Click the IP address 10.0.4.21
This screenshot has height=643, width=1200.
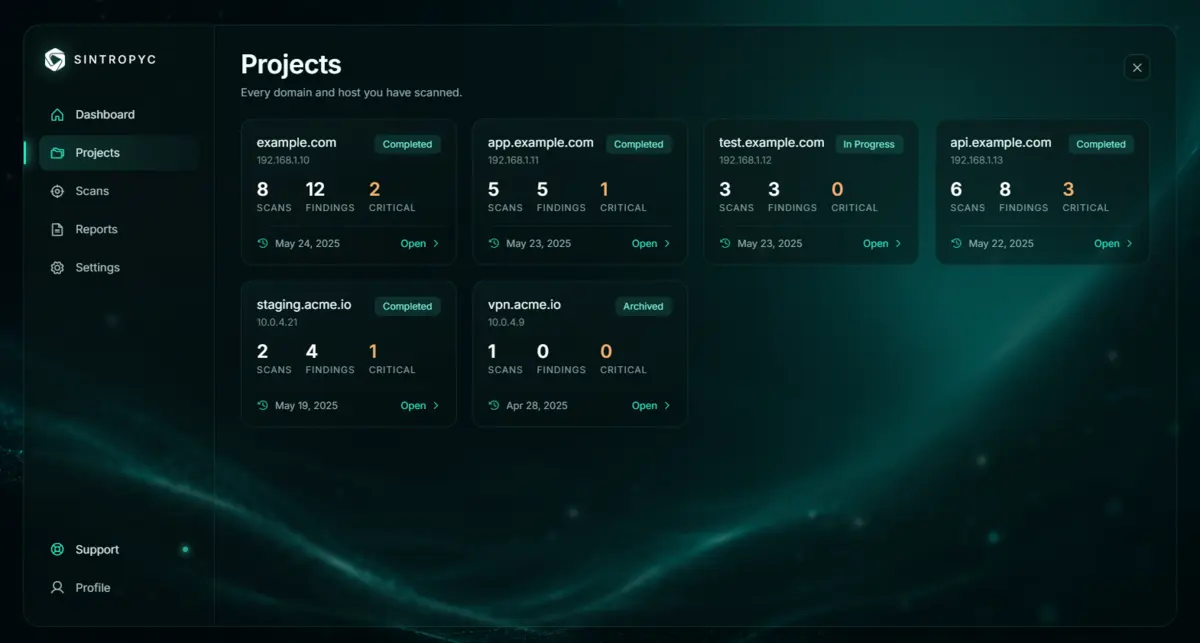pos(277,322)
